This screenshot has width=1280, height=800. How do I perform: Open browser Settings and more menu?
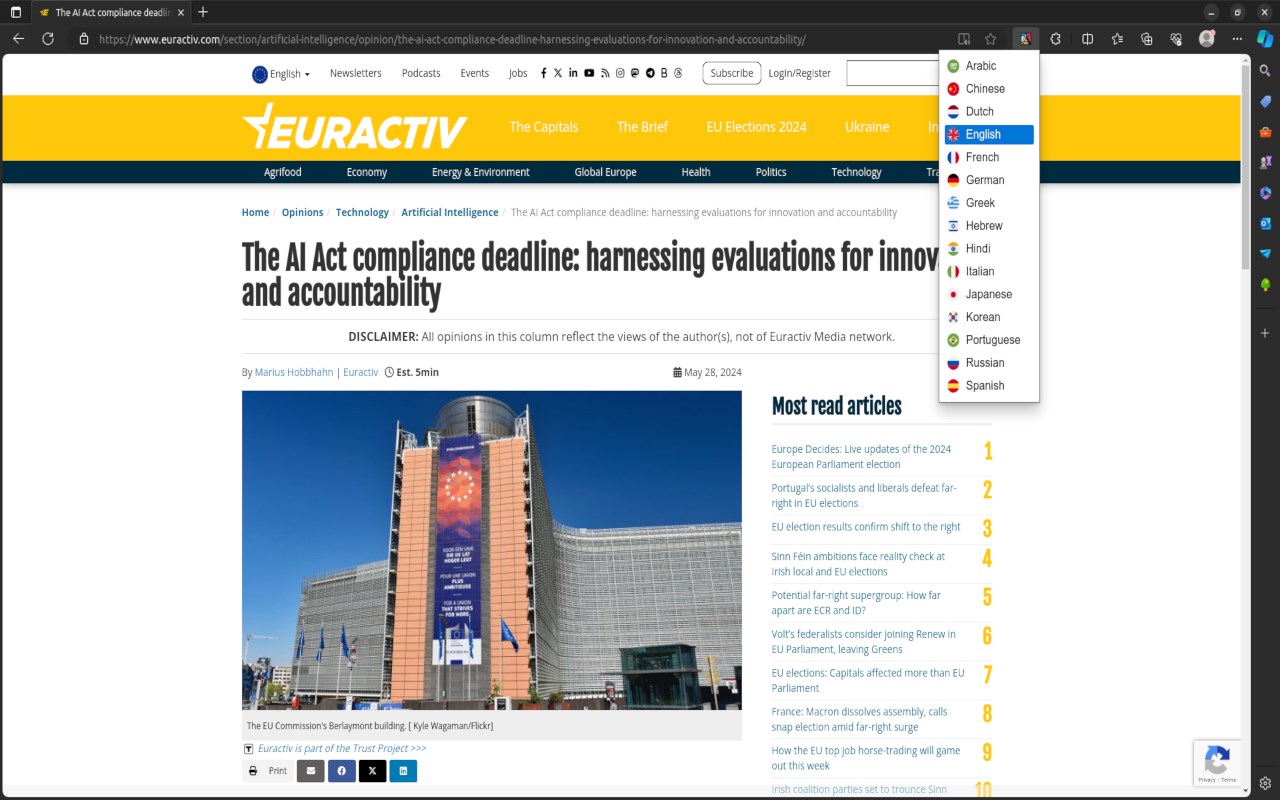pyautogui.click(x=1237, y=39)
